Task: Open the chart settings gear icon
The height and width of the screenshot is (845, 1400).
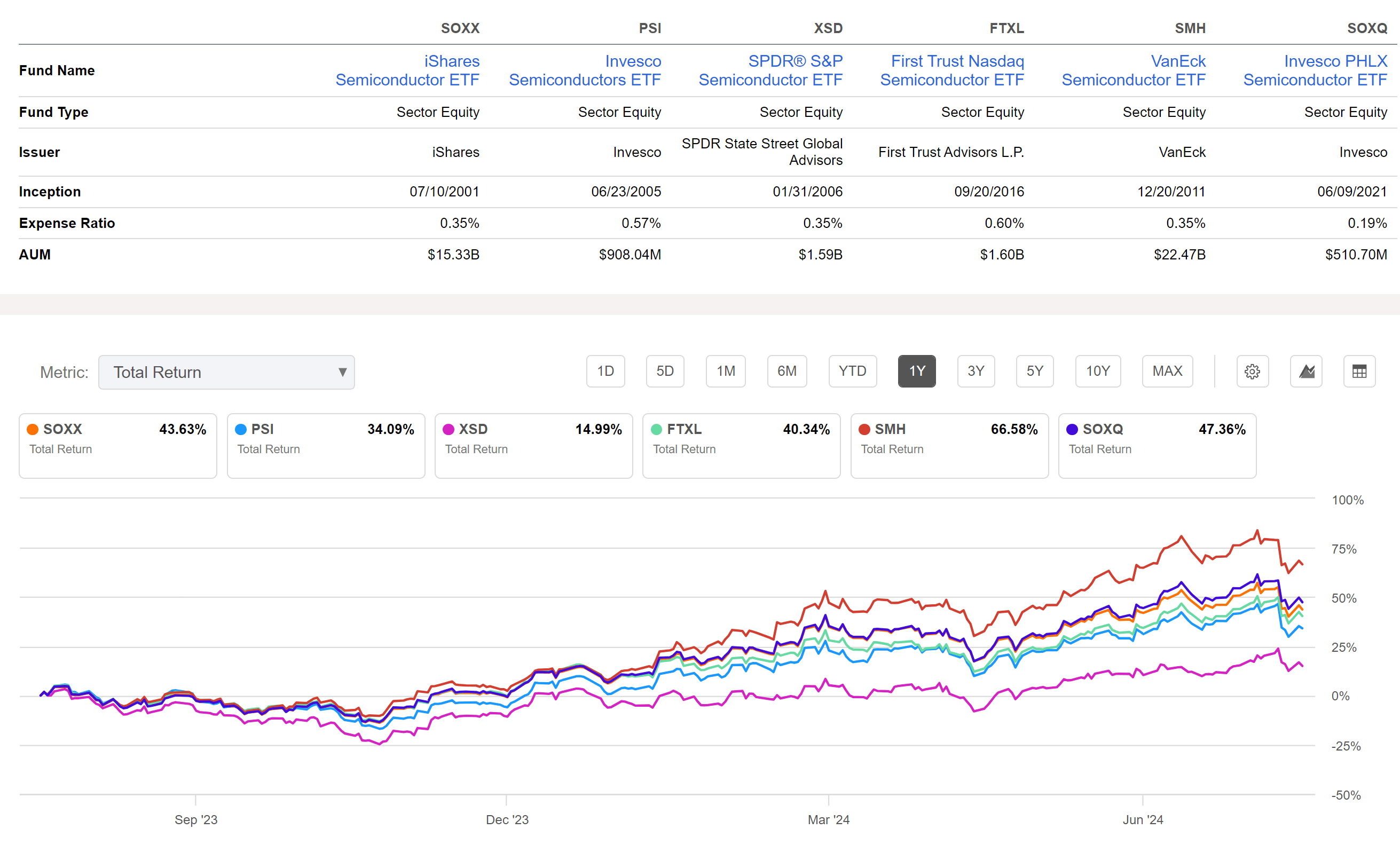Action: [1253, 372]
